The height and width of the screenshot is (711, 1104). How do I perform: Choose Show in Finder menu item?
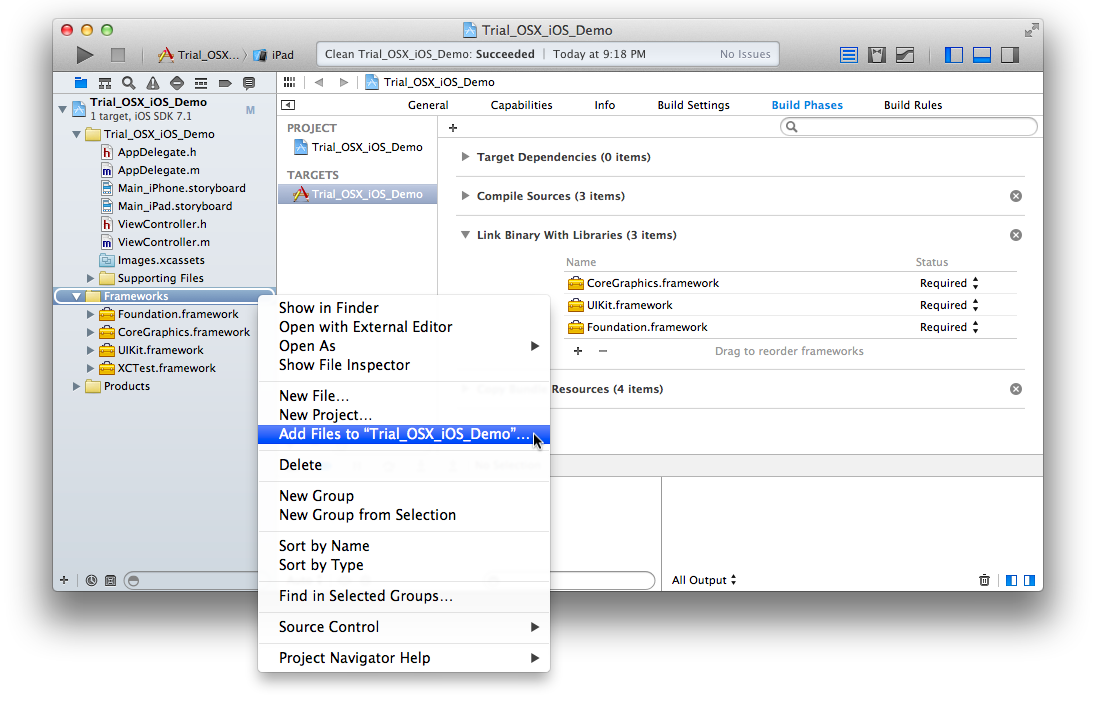(404, 308)
